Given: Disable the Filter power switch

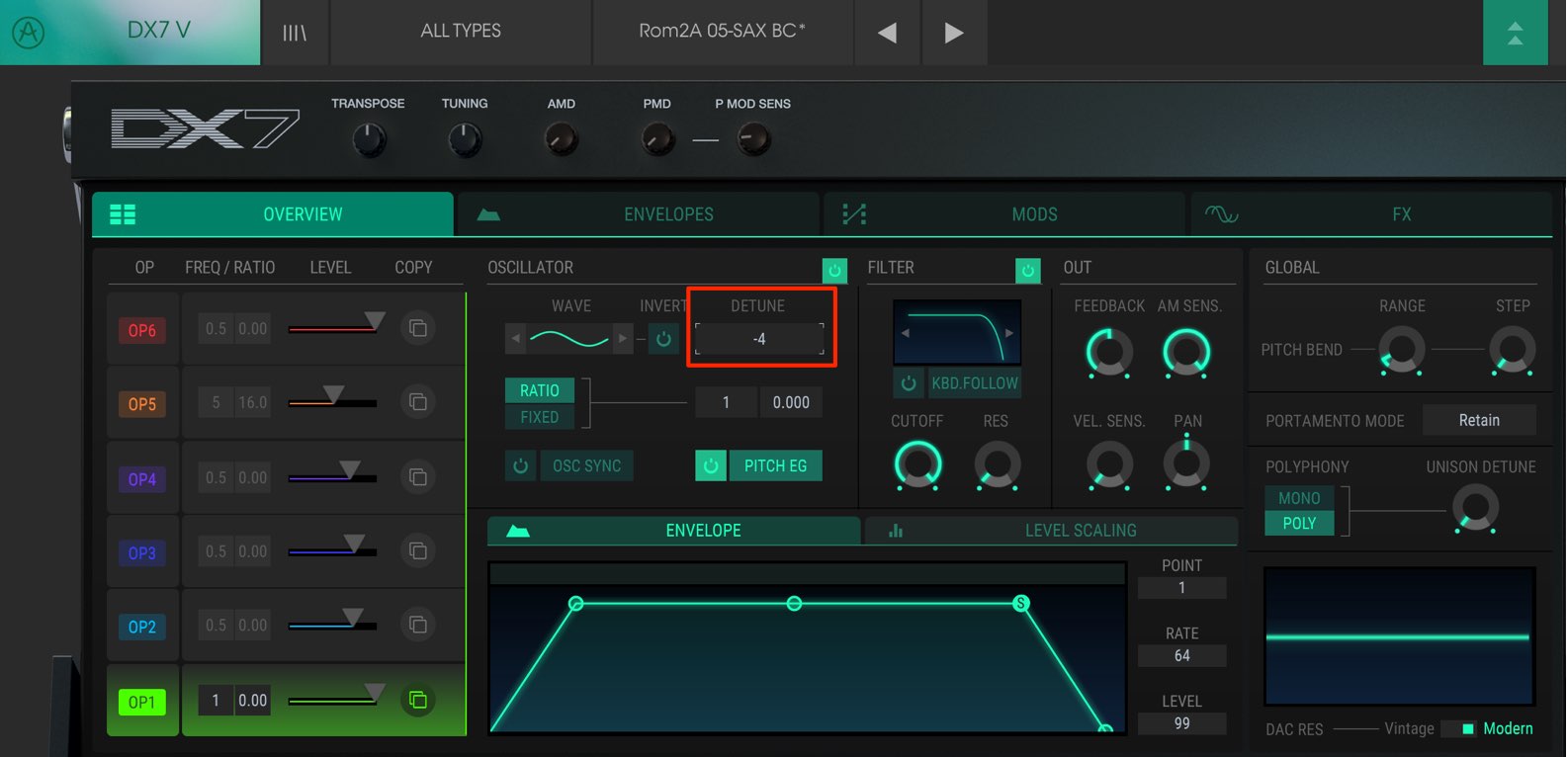Looking at the screenshot, I should tap(1028, 270).
